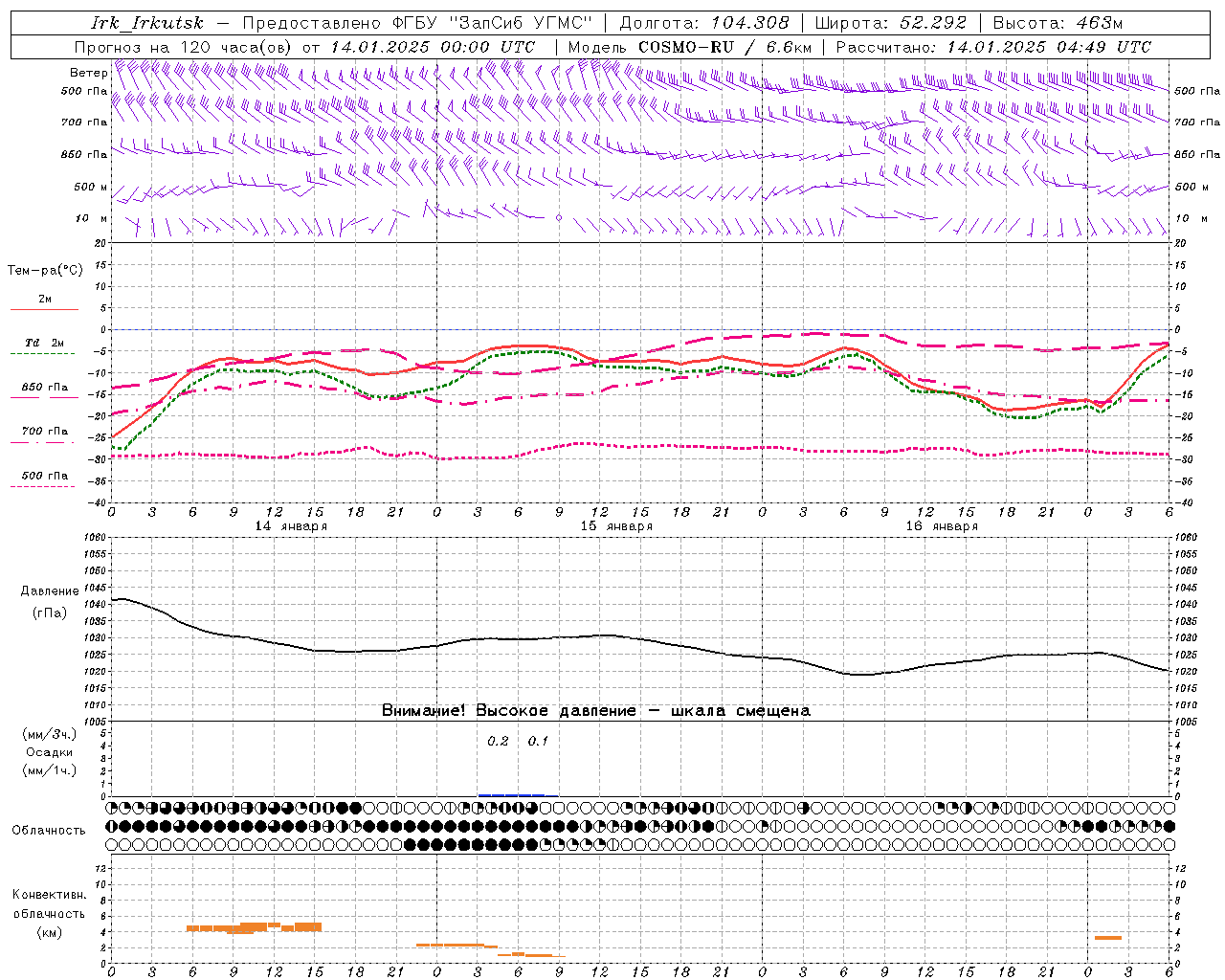Select the elevation text Высота: 463м
This screenshot has height=980, width=1225.
(x=1058, y=23)
